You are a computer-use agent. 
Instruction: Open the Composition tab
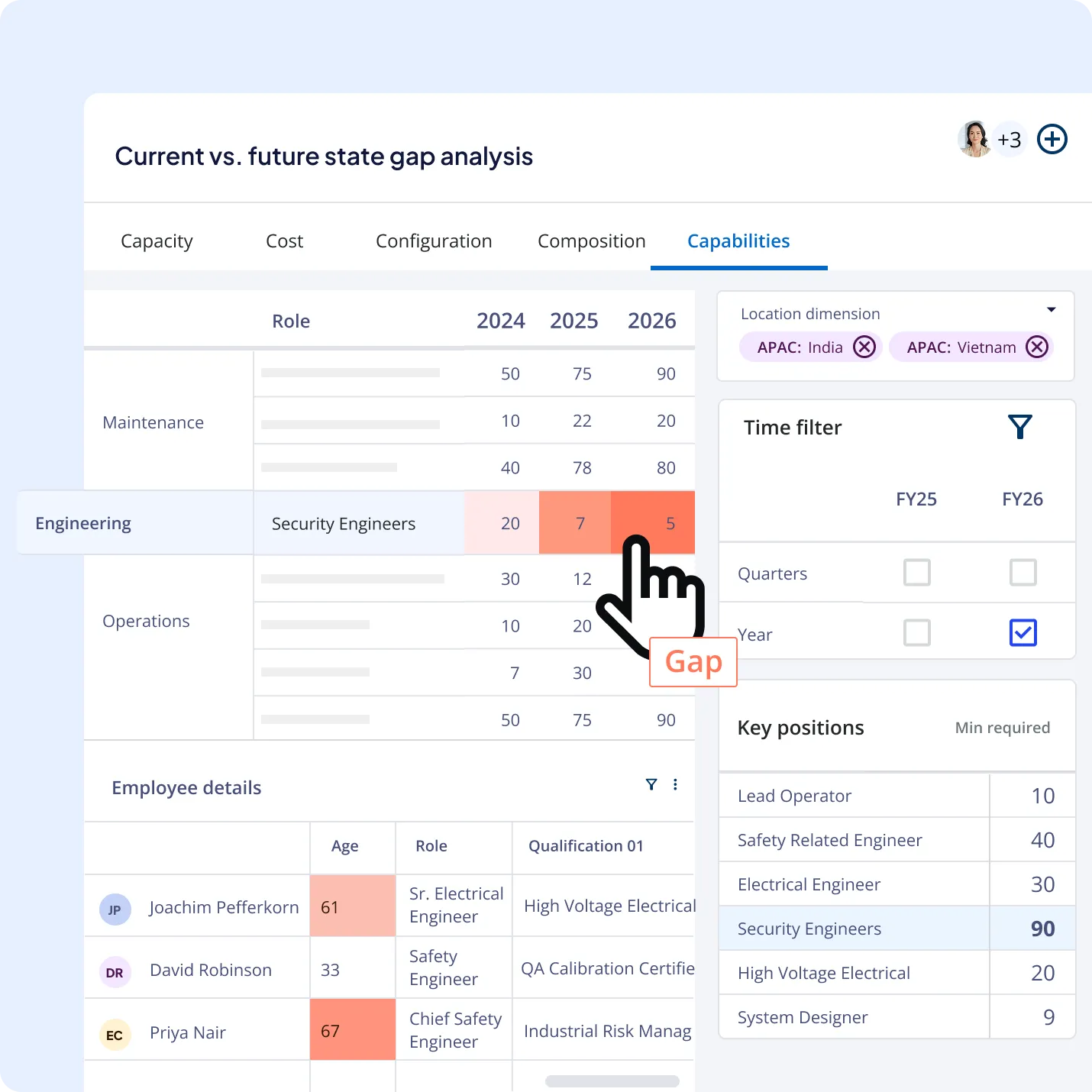coord(591,241)
